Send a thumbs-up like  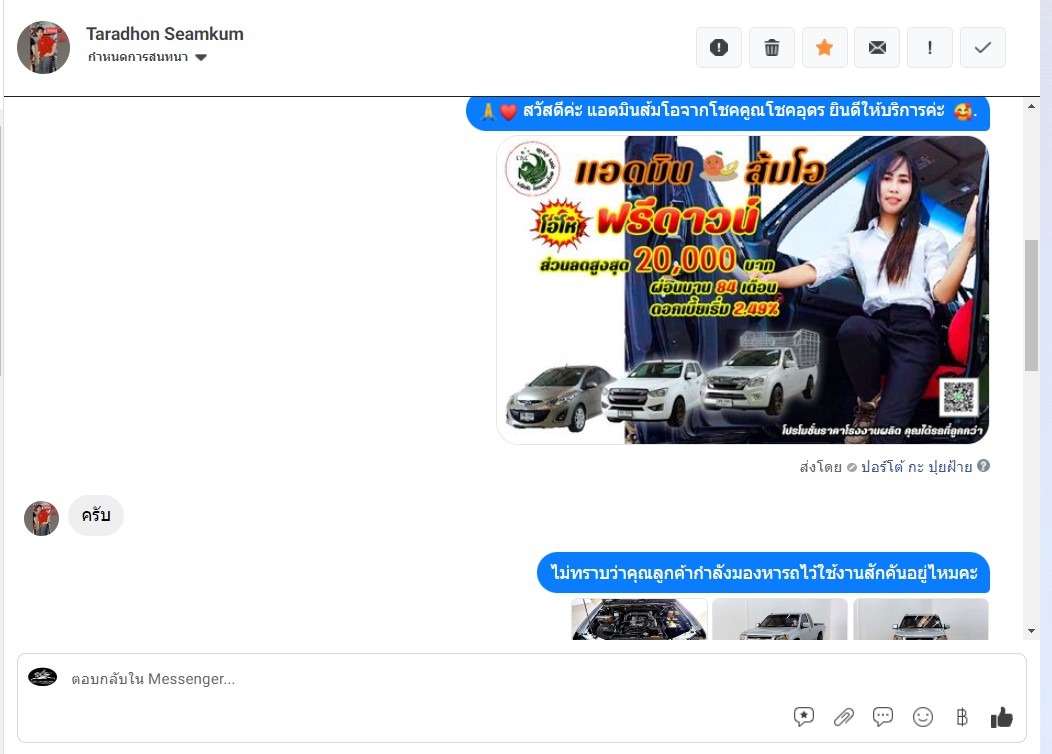click(x=1002, y=717)
